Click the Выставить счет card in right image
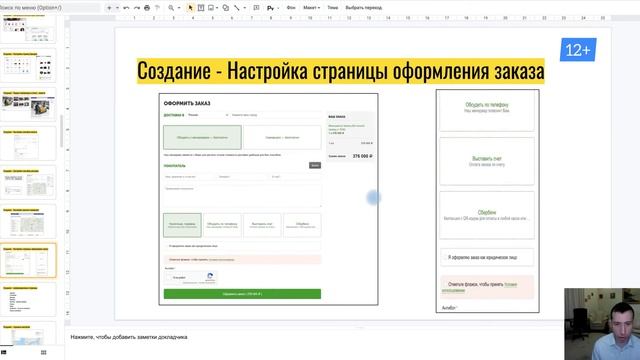This screenshot has height=360, width=640. point(487,161)
